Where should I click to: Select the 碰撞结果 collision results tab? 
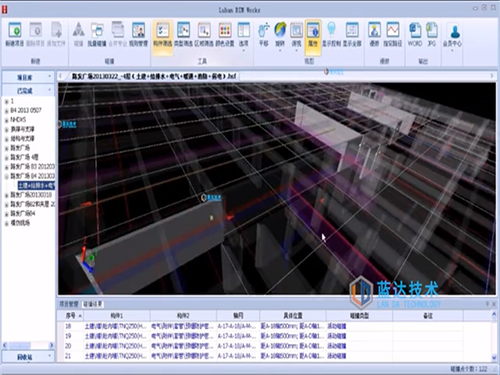click(92, 304)
